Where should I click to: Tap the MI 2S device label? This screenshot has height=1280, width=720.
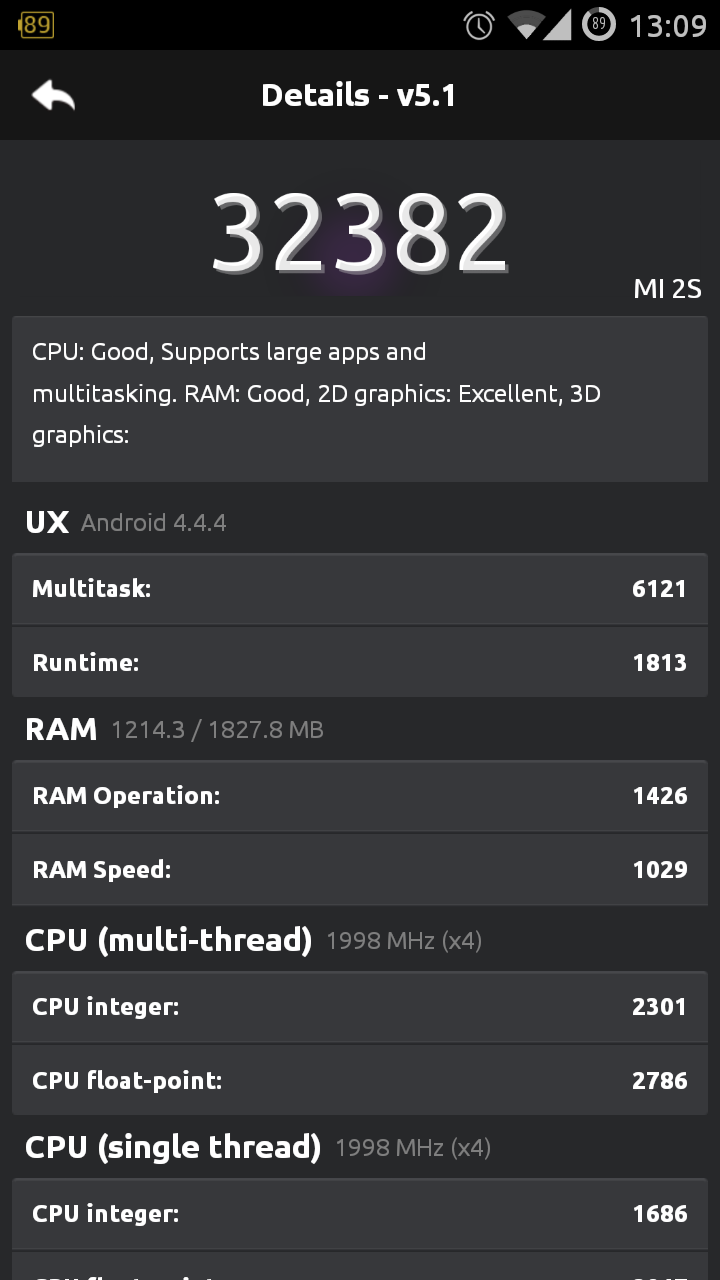pos(667,289)
